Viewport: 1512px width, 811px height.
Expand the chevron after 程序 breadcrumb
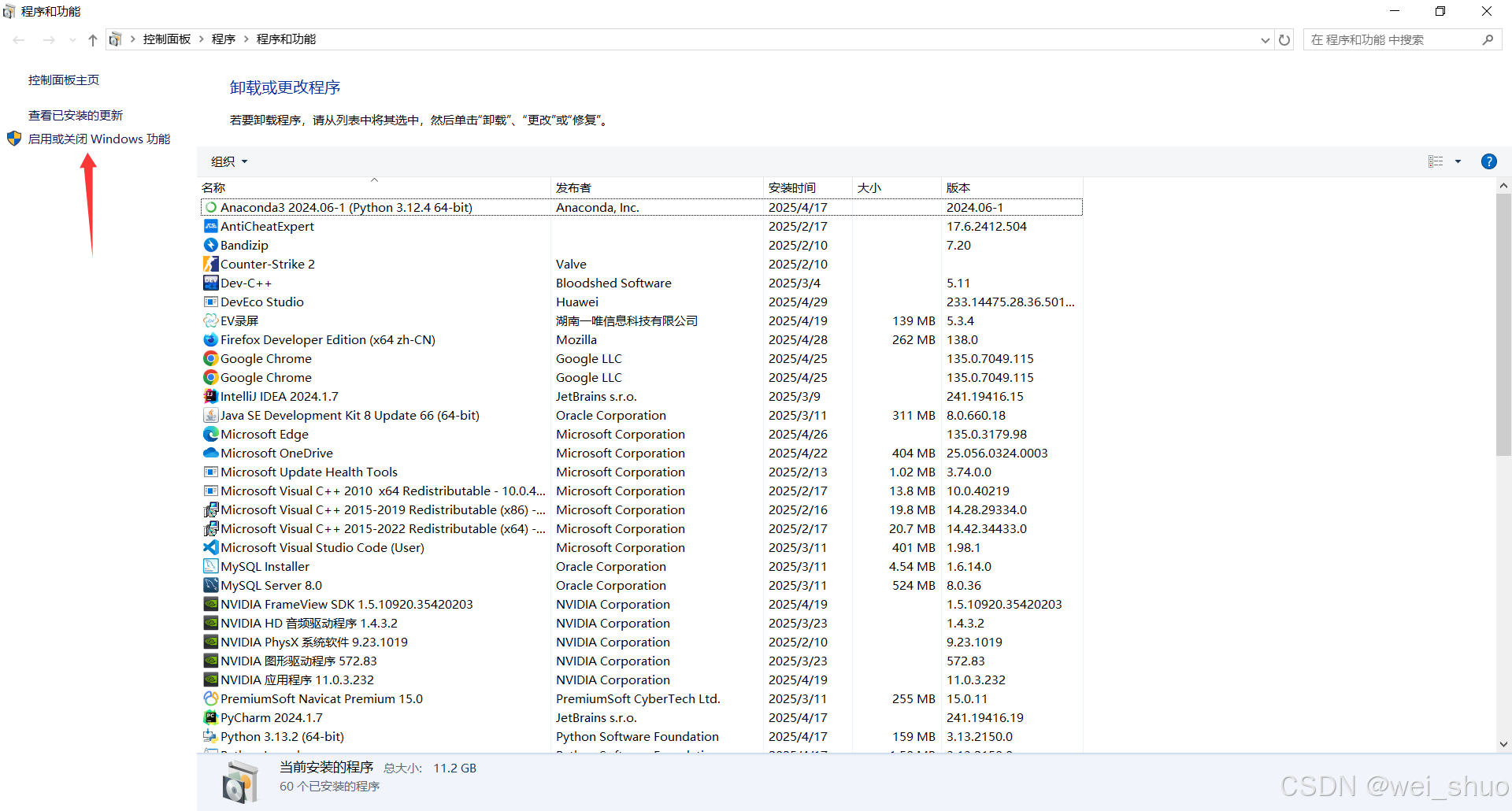pos(246,39)
